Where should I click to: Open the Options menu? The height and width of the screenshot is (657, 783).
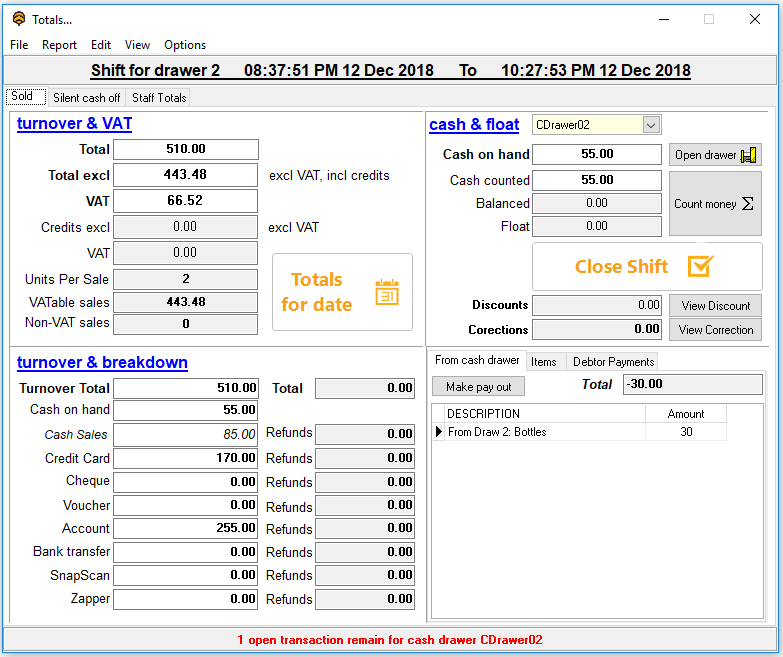pos(185,45)
